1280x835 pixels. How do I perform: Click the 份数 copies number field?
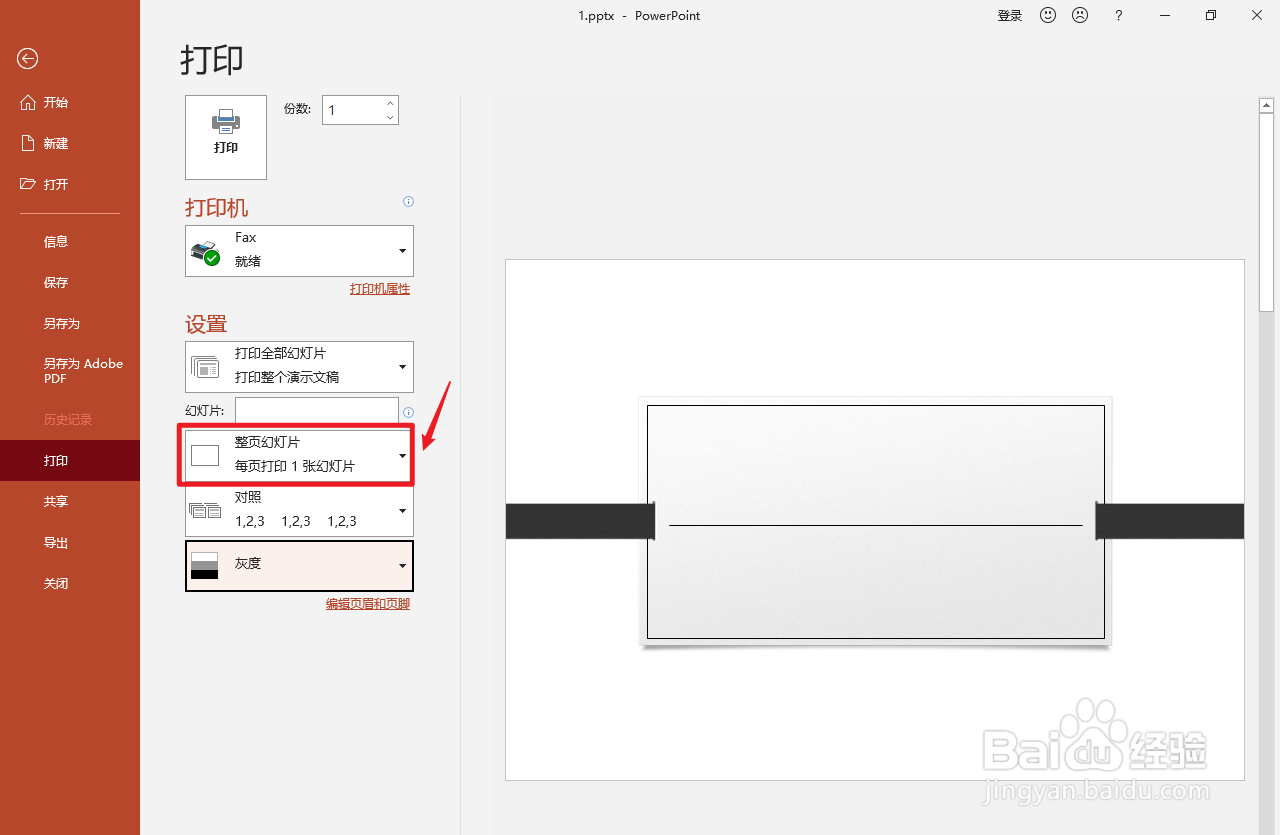coord(352,110)
